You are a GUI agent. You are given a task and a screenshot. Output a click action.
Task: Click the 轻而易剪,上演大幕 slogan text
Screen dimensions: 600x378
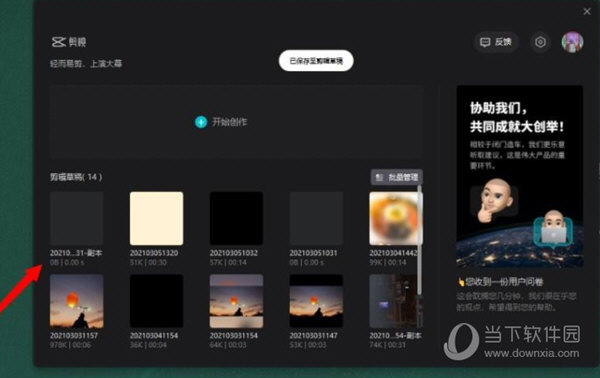tap(86, 64)
